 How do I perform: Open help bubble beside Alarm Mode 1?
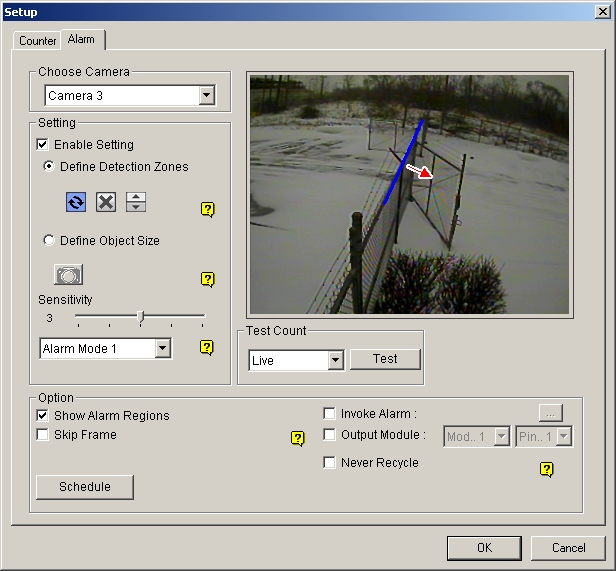click(207, 347)
